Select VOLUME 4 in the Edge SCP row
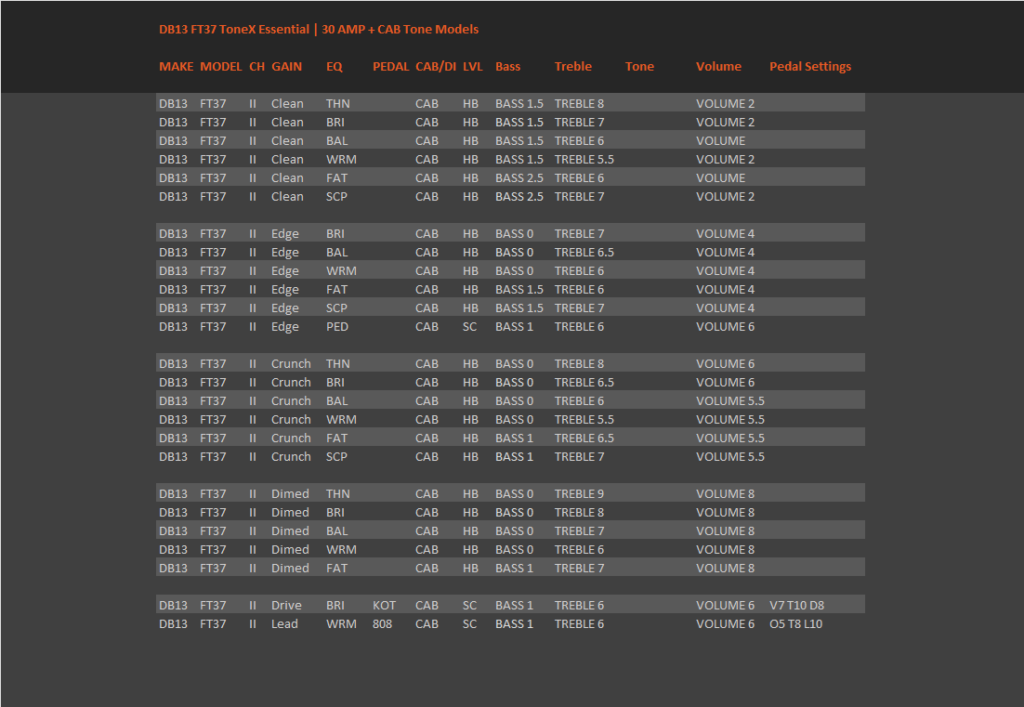The image size is (1024, 707). click(x=725, y=308)
